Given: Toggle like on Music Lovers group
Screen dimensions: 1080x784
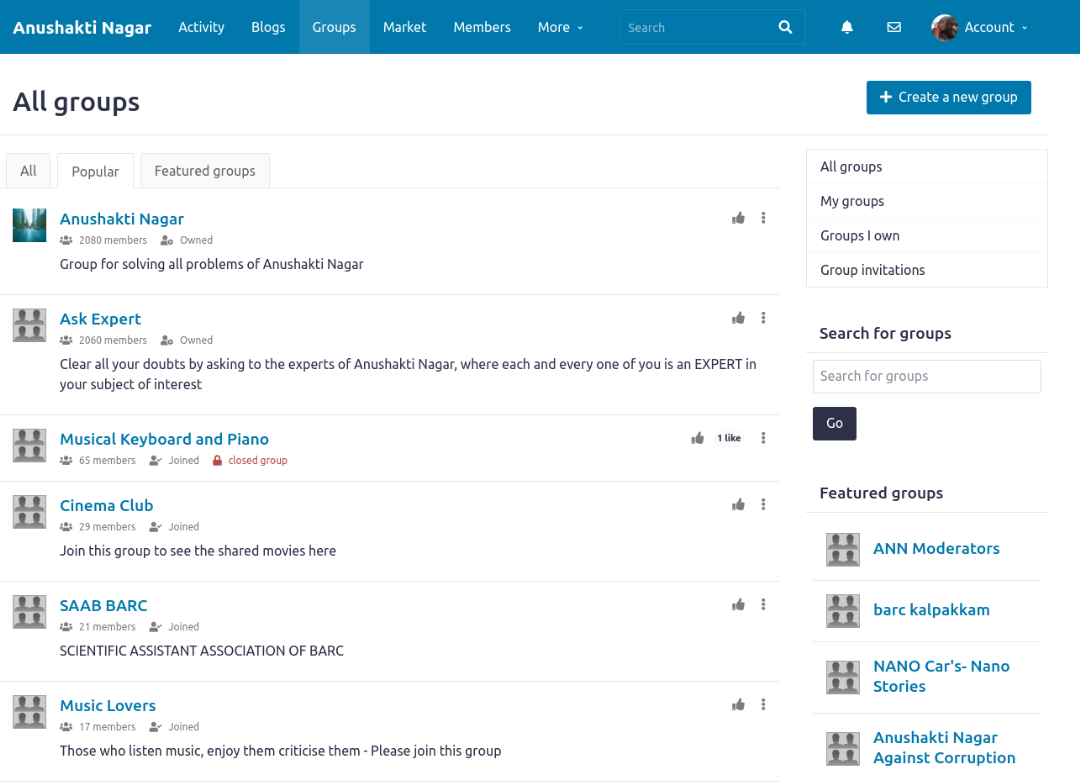Looking at the screenshot, I should [738, 705].
